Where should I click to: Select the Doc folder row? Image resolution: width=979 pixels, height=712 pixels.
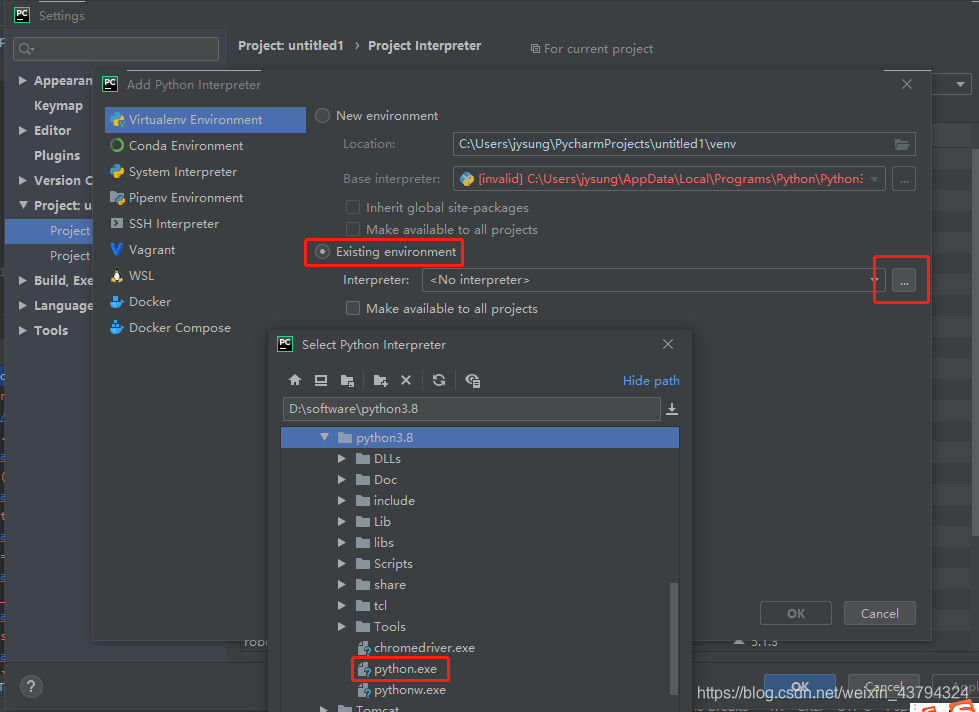click(480, 480)
